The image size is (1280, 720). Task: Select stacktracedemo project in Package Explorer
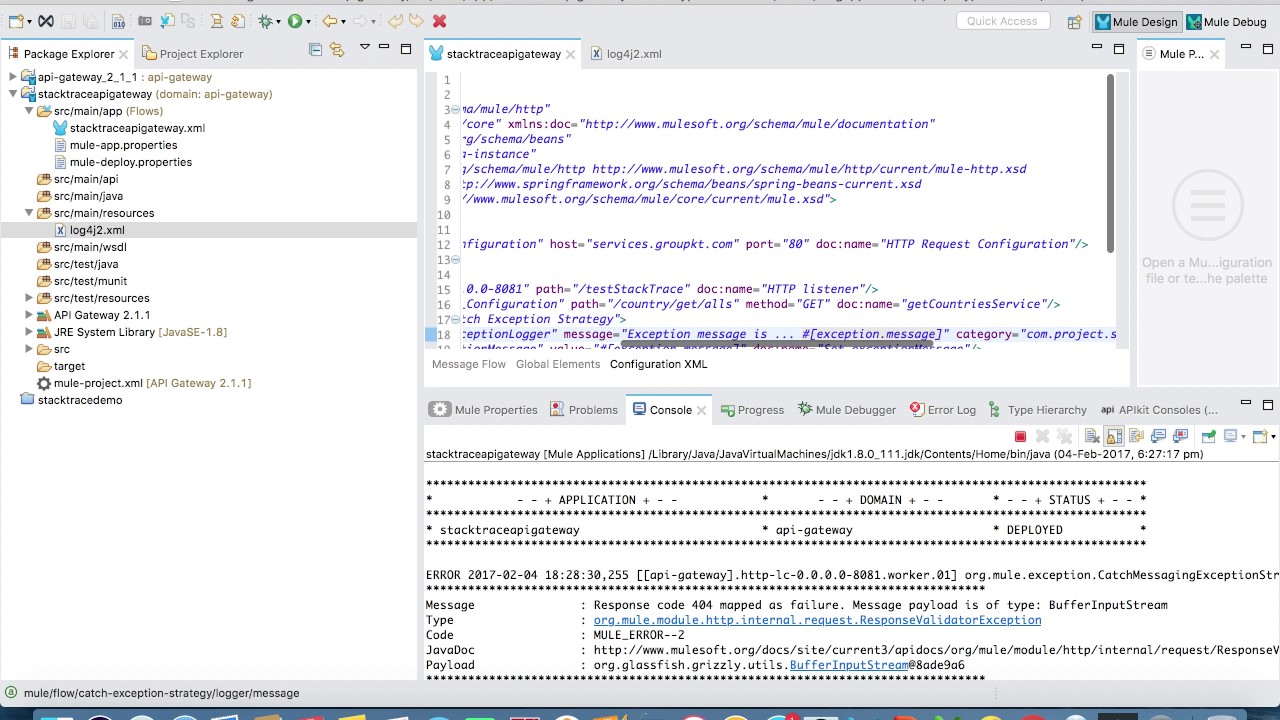[x=80, y=400]
